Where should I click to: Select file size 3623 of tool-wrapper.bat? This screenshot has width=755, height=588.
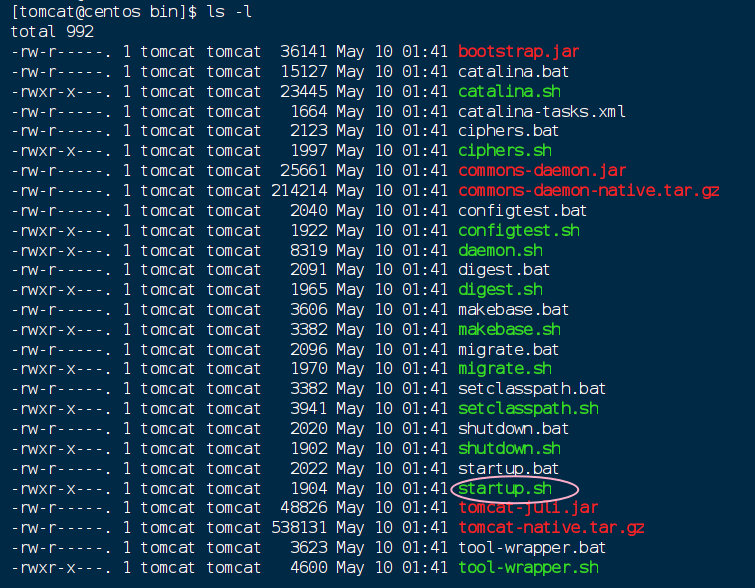coord(308,548)
